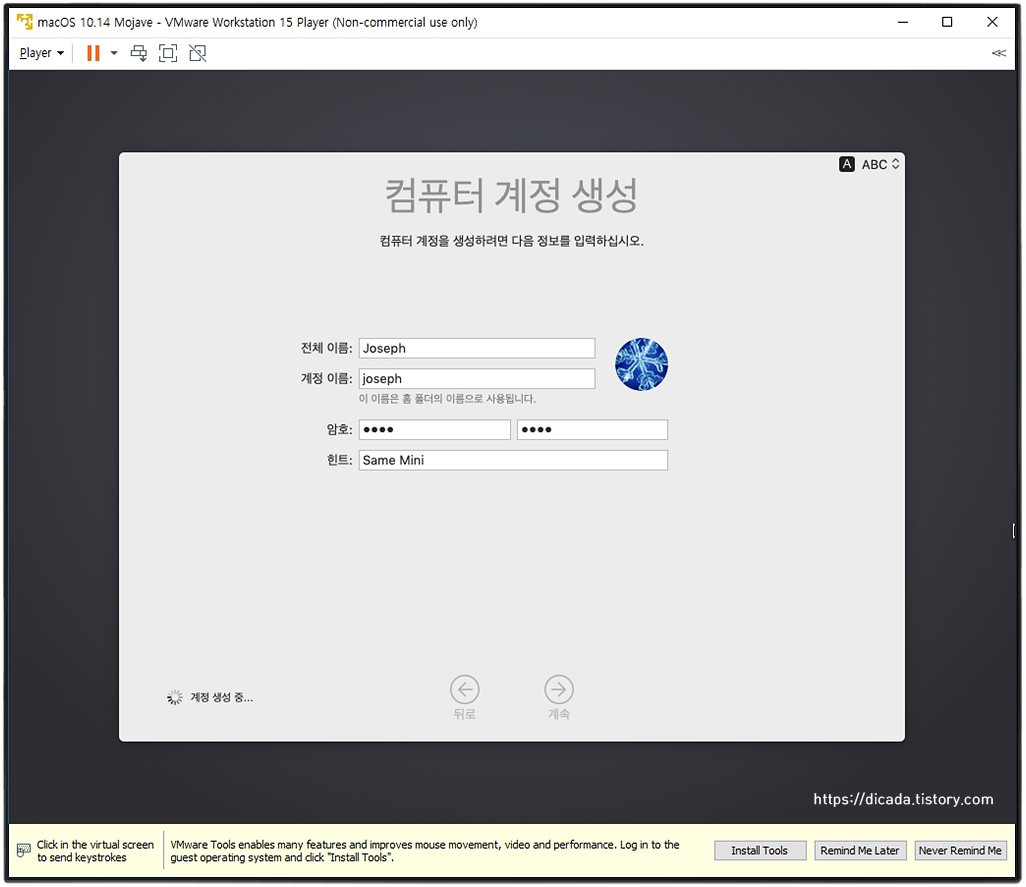Viewport: 1026px width, 887px height.
Task: Click Never Remind Me button
Action: click(960, 850)
